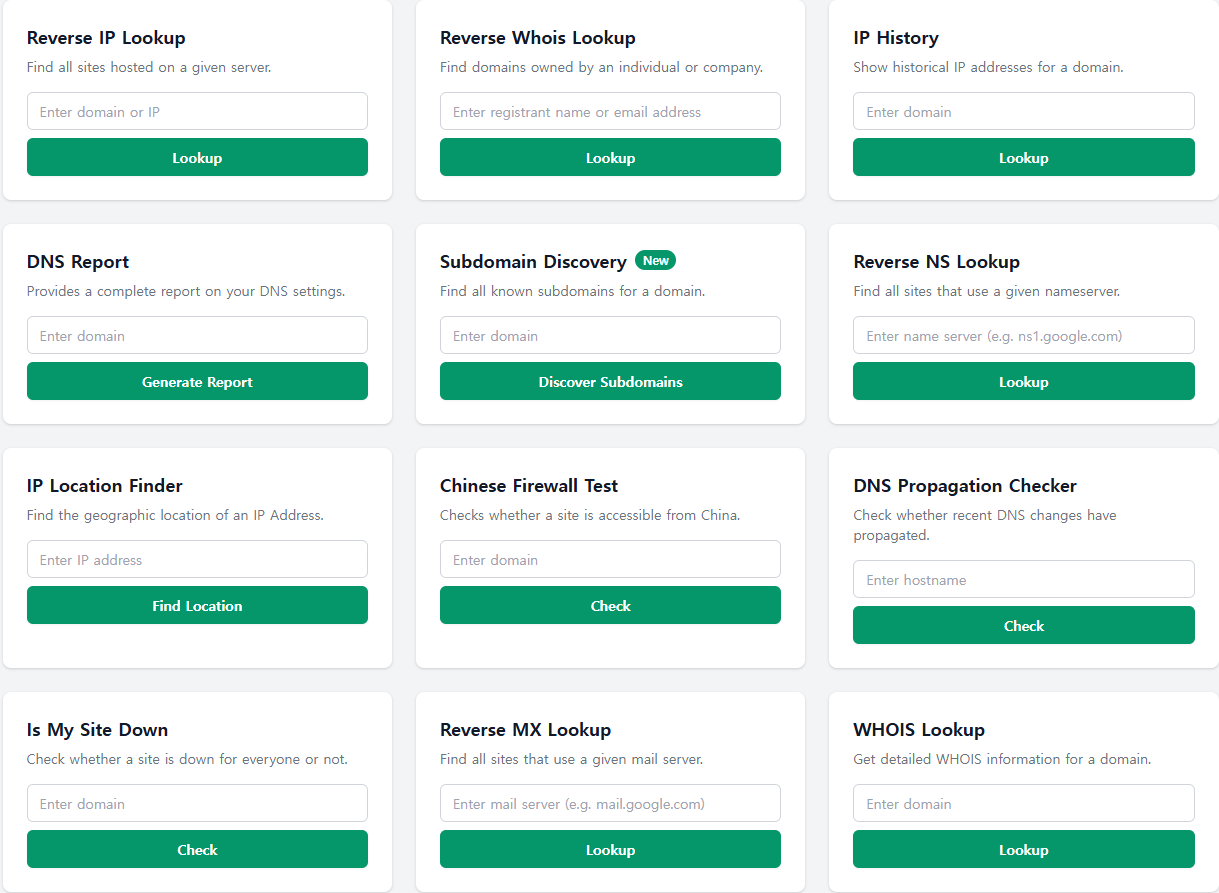Screen dimensions: 1219x893
Task: Click the 'Subdomain Discovery' heading
Action: pyautogui.click(x=533, y=262)
